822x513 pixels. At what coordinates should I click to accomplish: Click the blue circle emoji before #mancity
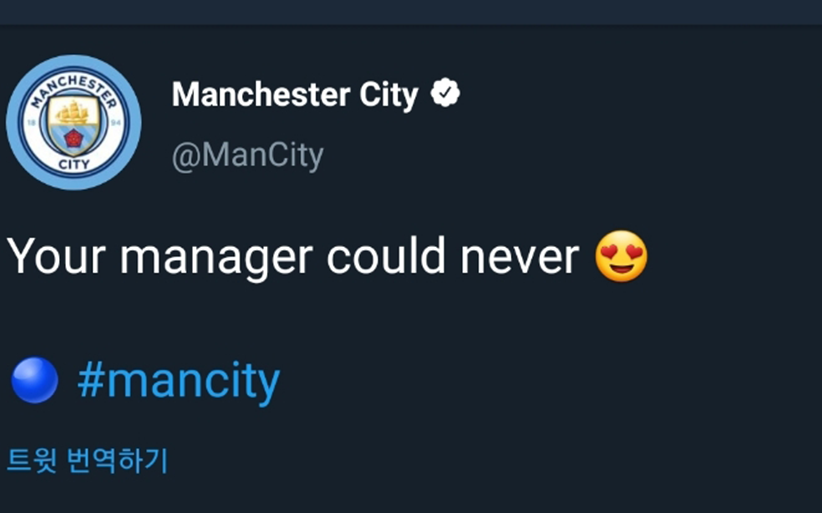click(35, 380)
